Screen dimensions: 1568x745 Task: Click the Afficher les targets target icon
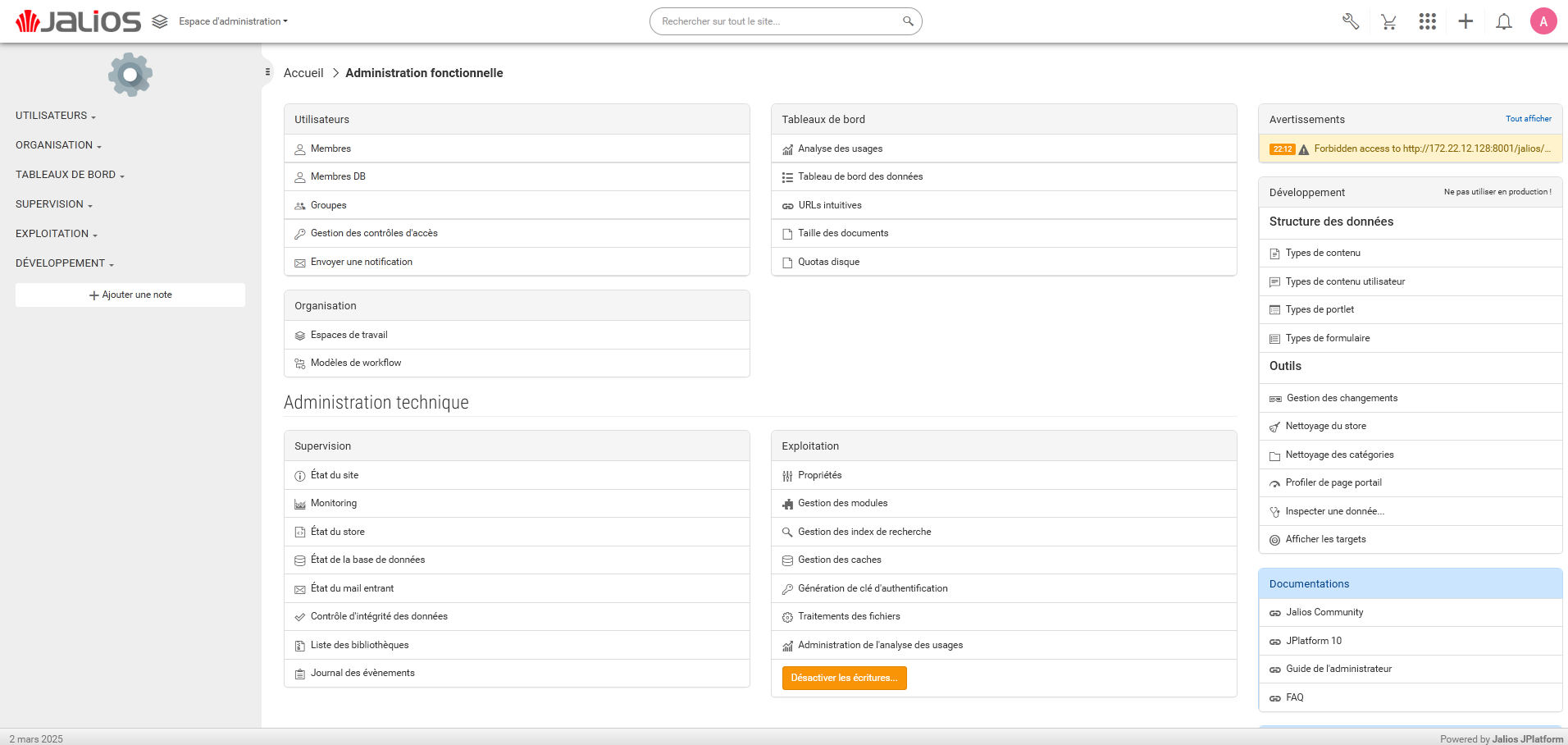pos(1274,540)
